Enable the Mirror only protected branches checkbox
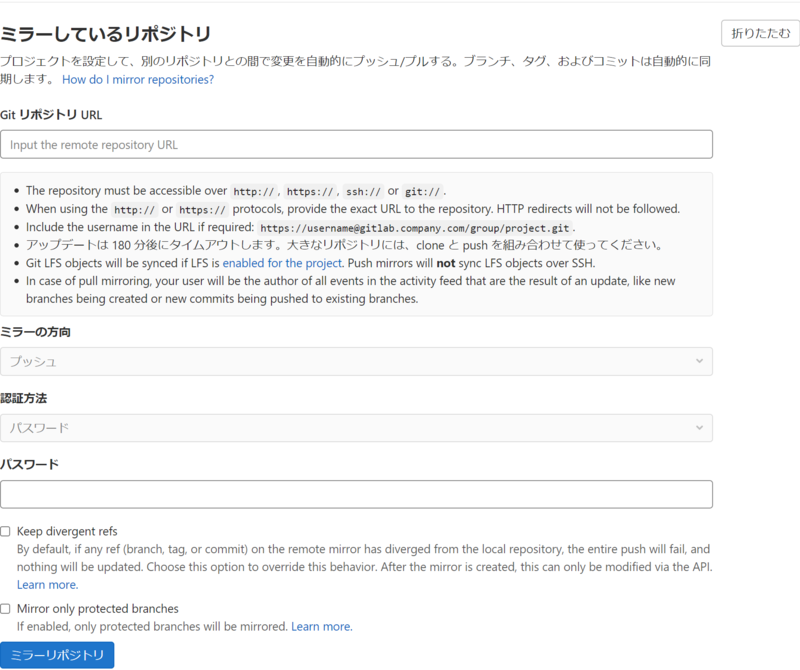 [x=6, y=608]
